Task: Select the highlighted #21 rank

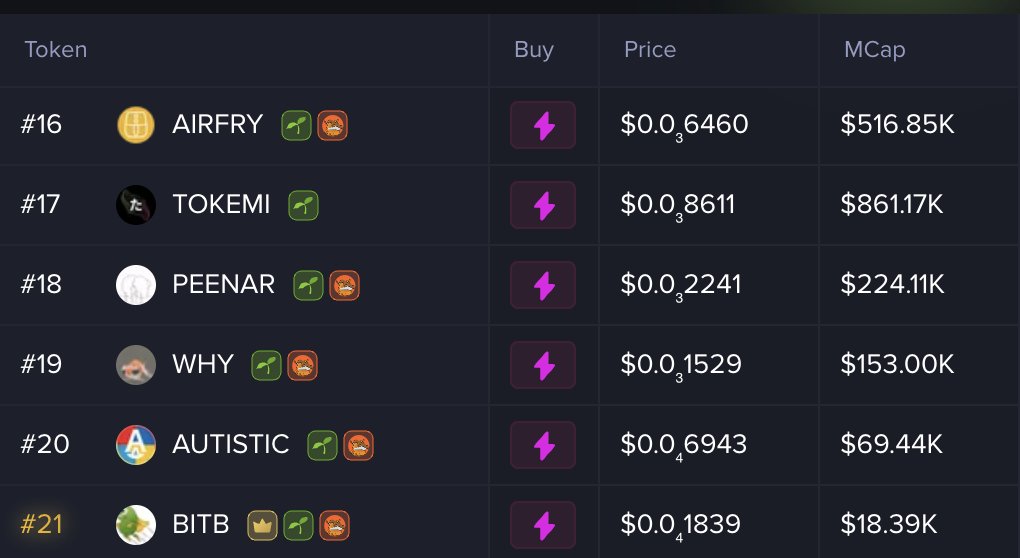Action: click(x=42, y=524)
